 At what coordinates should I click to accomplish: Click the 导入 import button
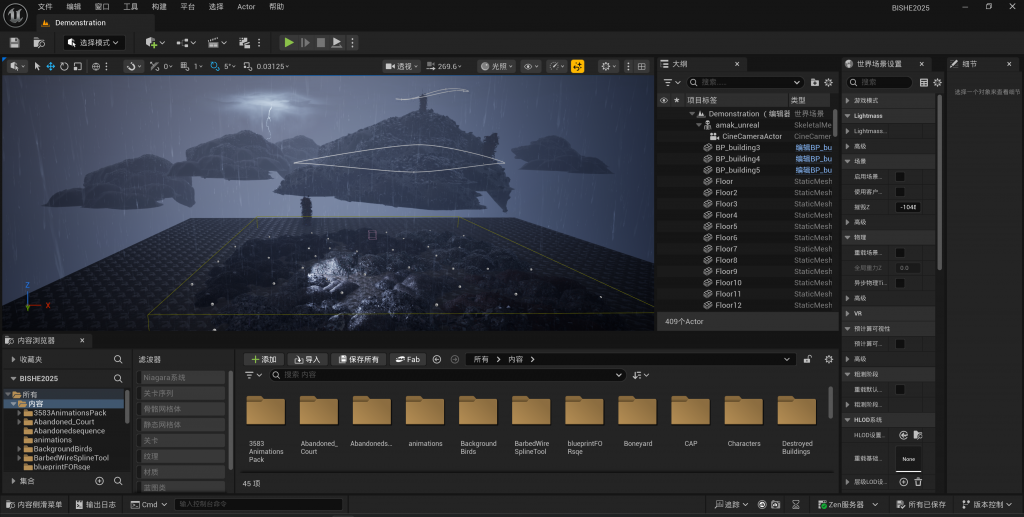coord(307,359)
